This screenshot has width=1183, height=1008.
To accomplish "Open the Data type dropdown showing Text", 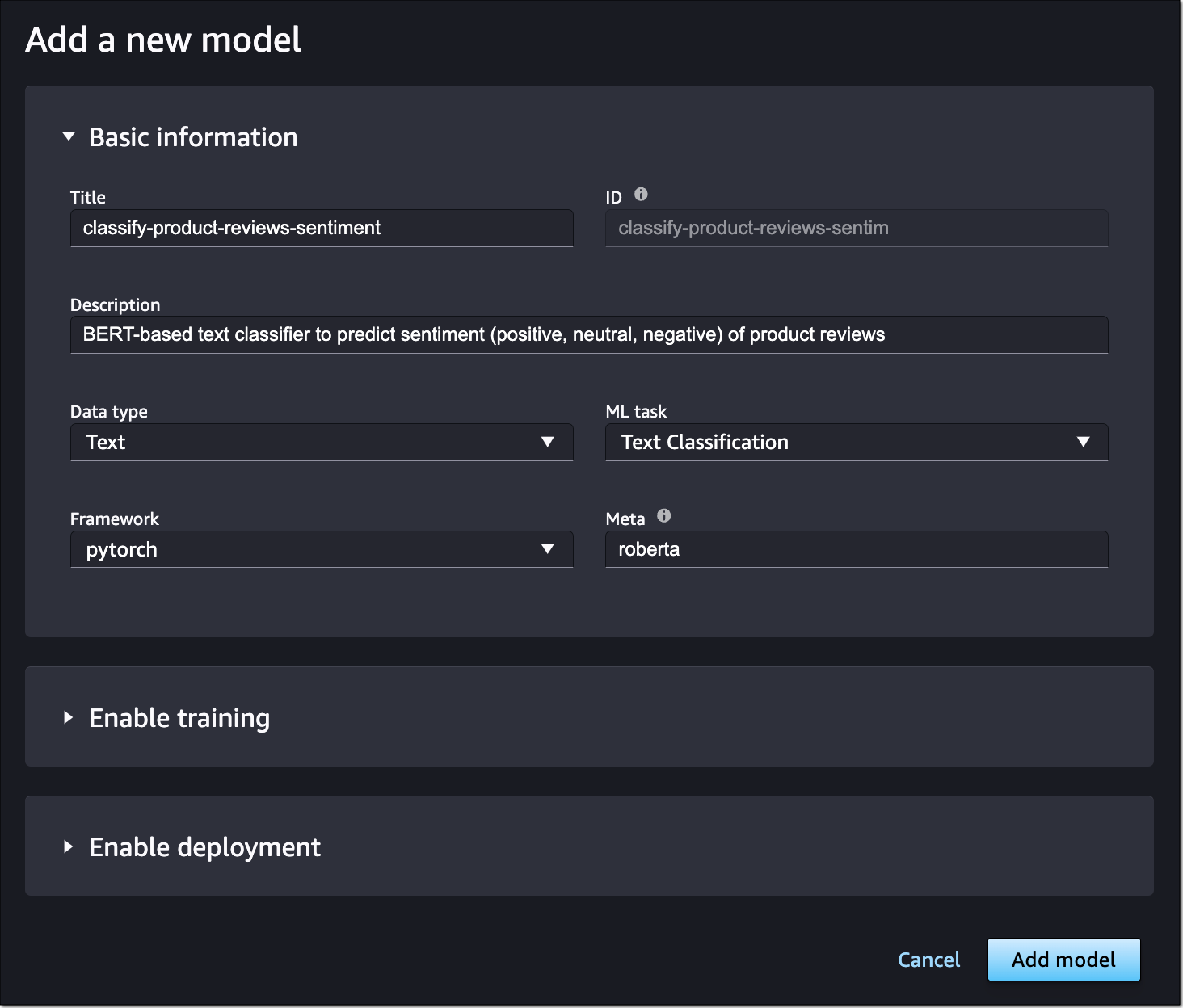I will 322,442.
